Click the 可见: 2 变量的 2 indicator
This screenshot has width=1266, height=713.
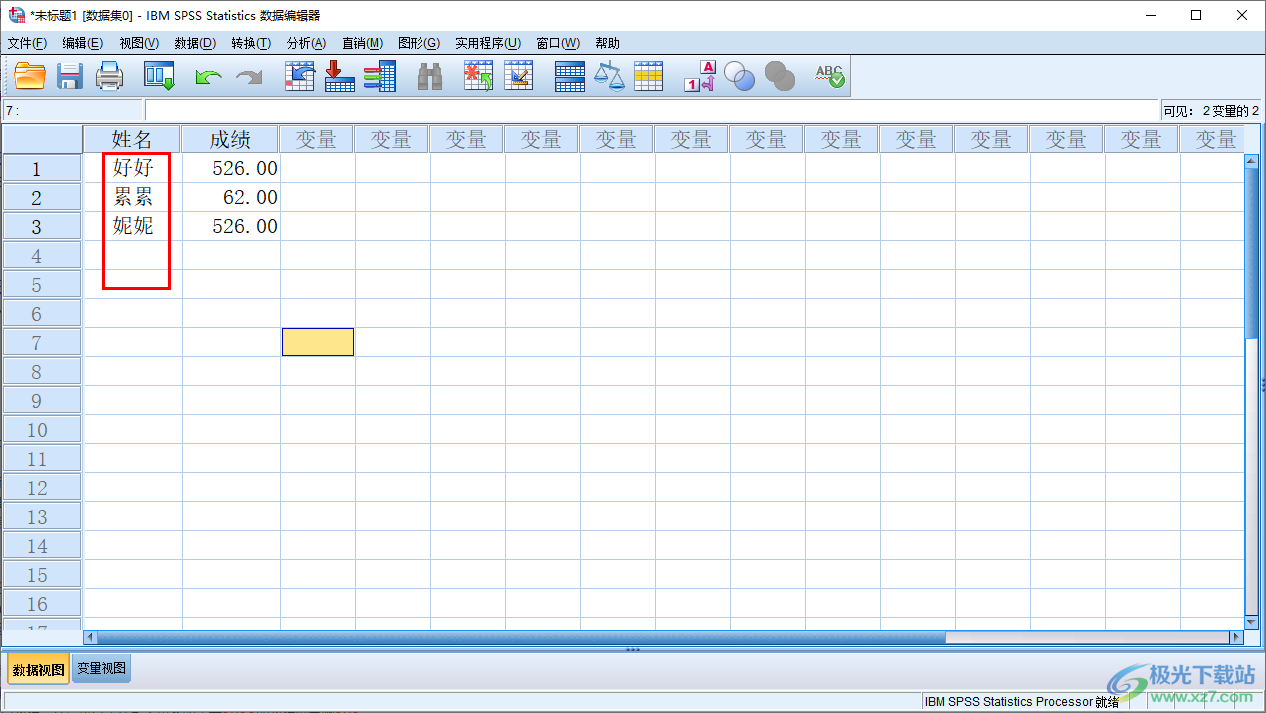point(1211,111)
